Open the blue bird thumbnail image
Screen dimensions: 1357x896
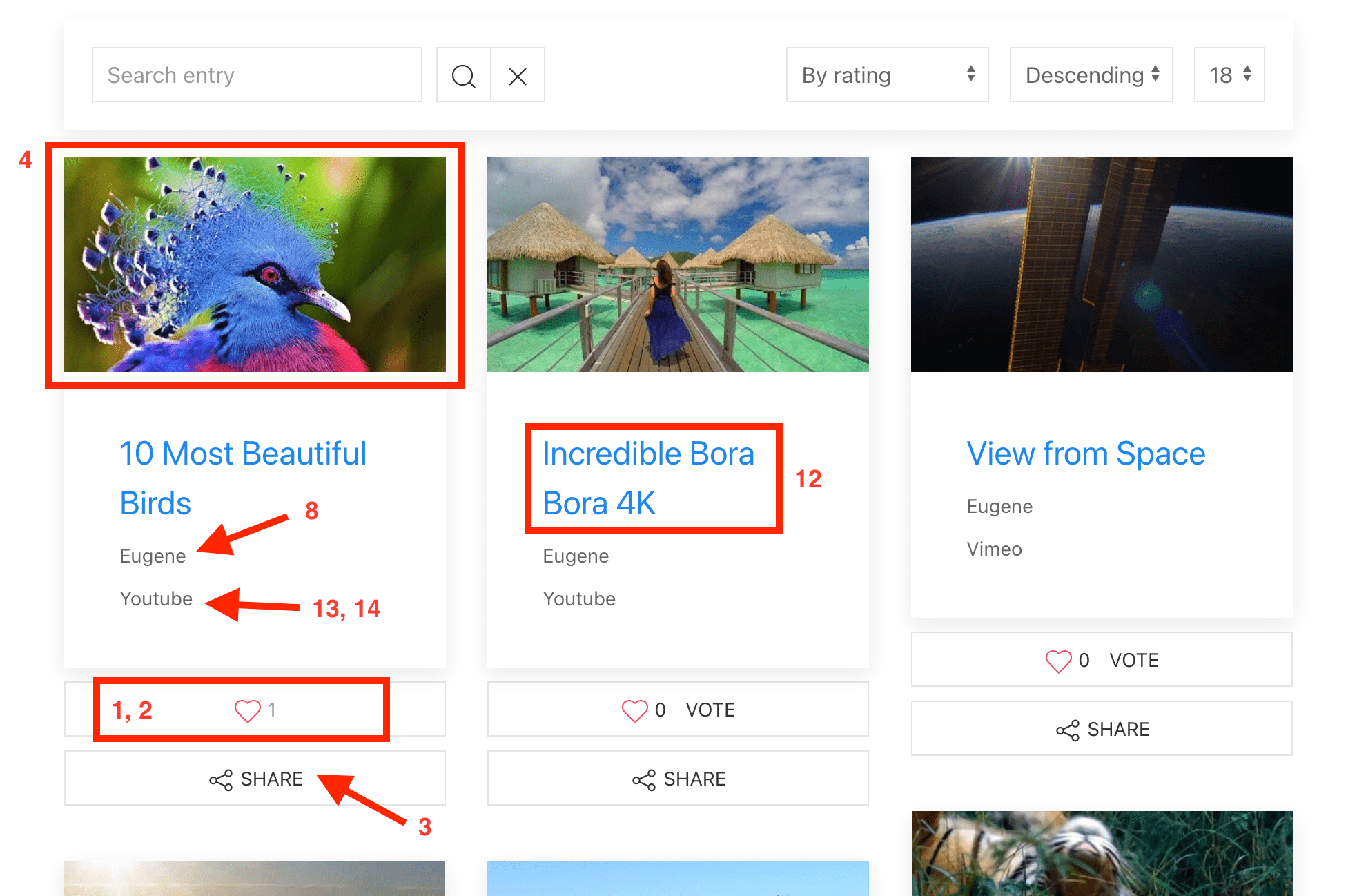(x=255, y=264)
